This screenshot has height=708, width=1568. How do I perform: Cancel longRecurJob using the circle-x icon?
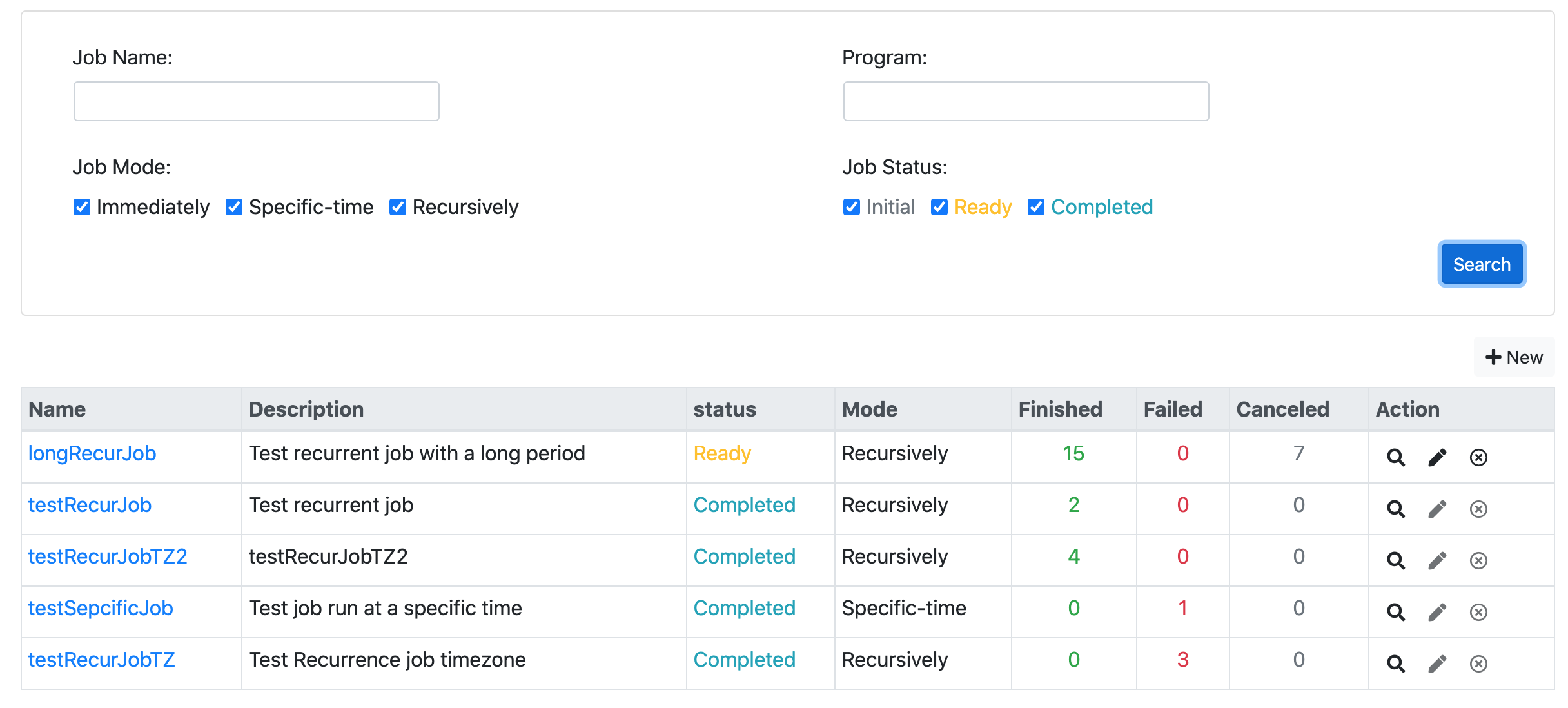pos(1478,457)
